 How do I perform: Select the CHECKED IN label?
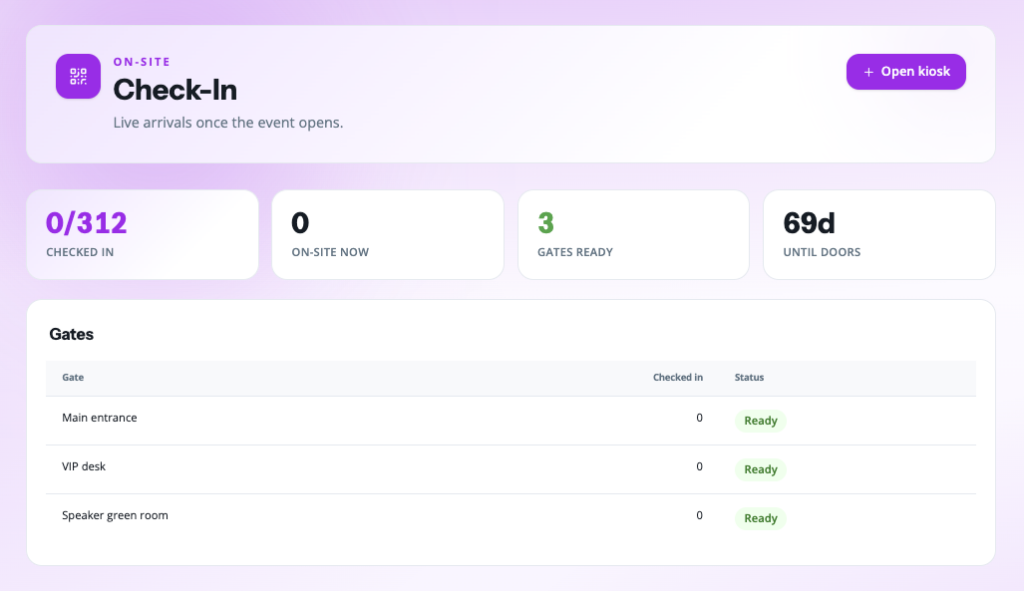click(80, 252)
